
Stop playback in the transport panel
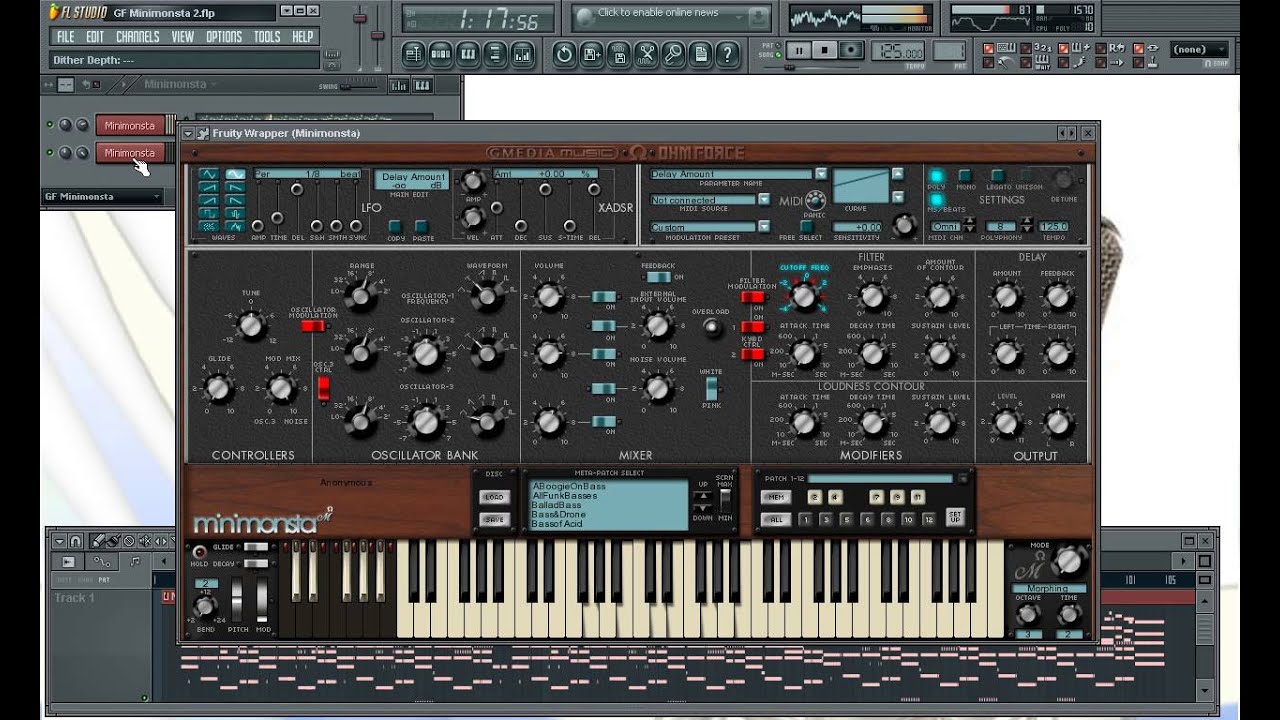click(824, 50)
